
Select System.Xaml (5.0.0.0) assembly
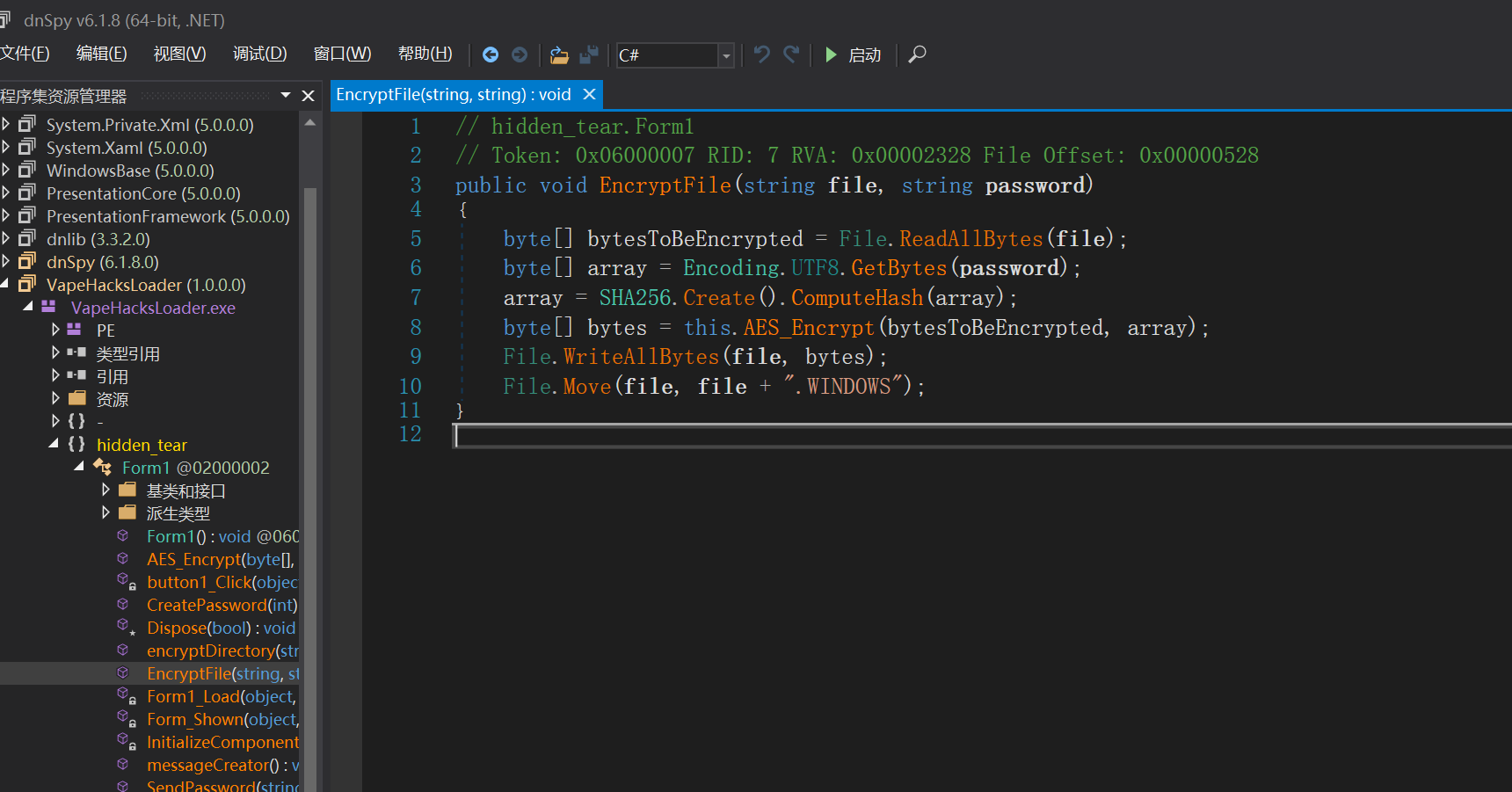tap(127, 148)
